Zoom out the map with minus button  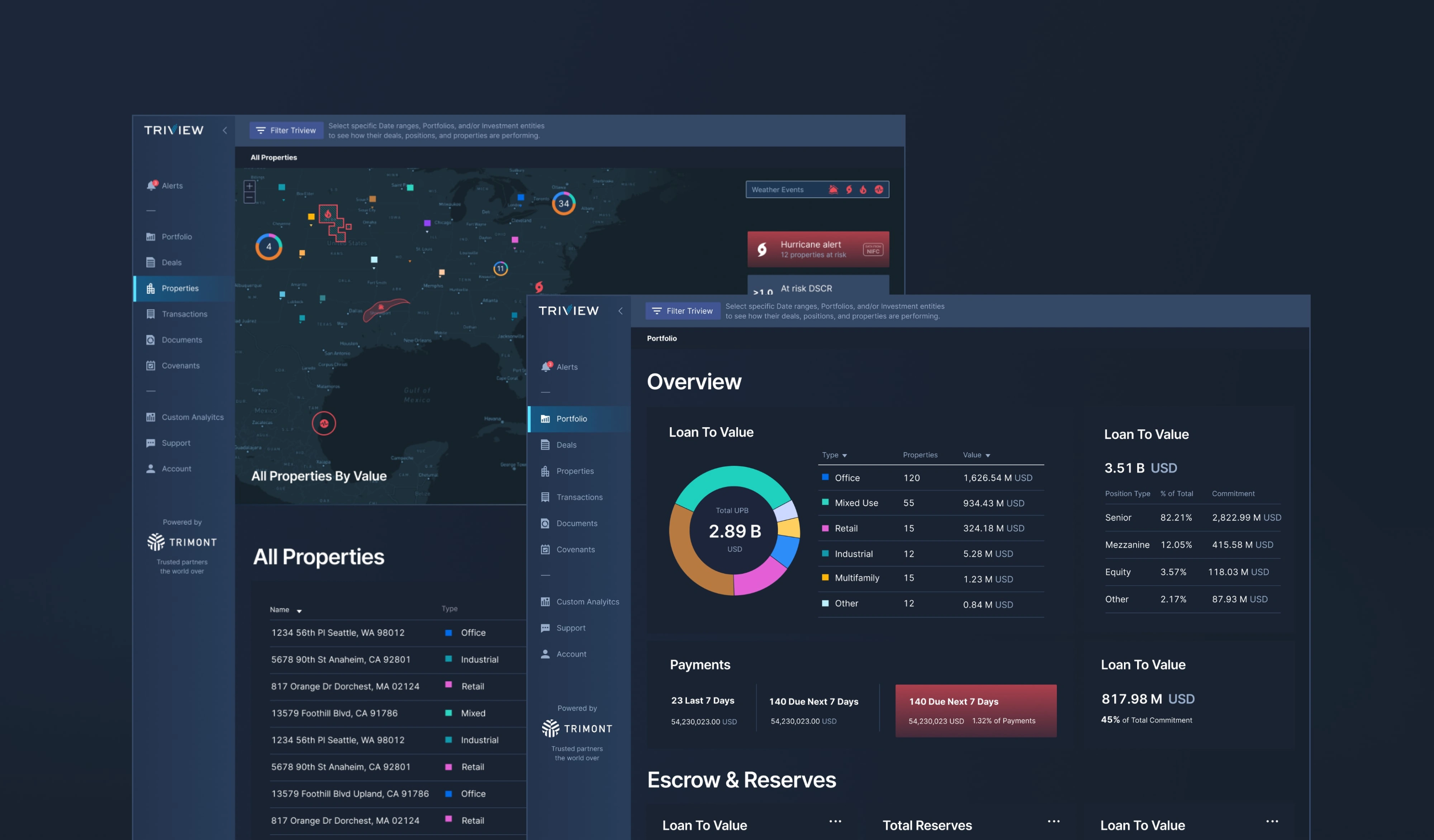coord(249,197)
